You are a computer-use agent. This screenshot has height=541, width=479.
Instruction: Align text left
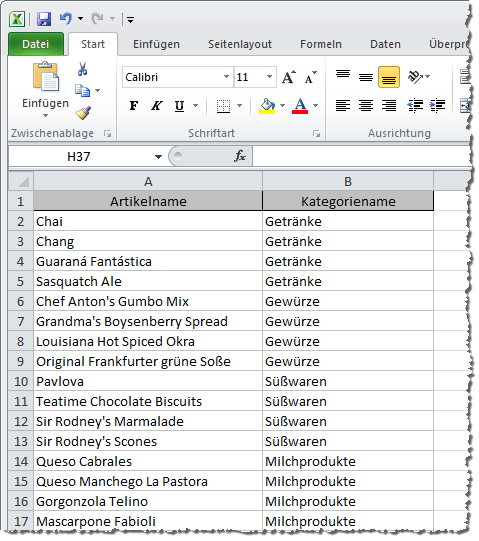point(343,105)
